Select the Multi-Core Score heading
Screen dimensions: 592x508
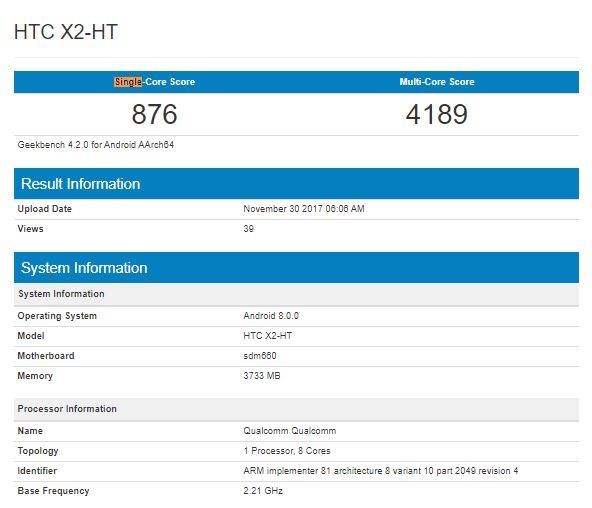coord(437,82)
